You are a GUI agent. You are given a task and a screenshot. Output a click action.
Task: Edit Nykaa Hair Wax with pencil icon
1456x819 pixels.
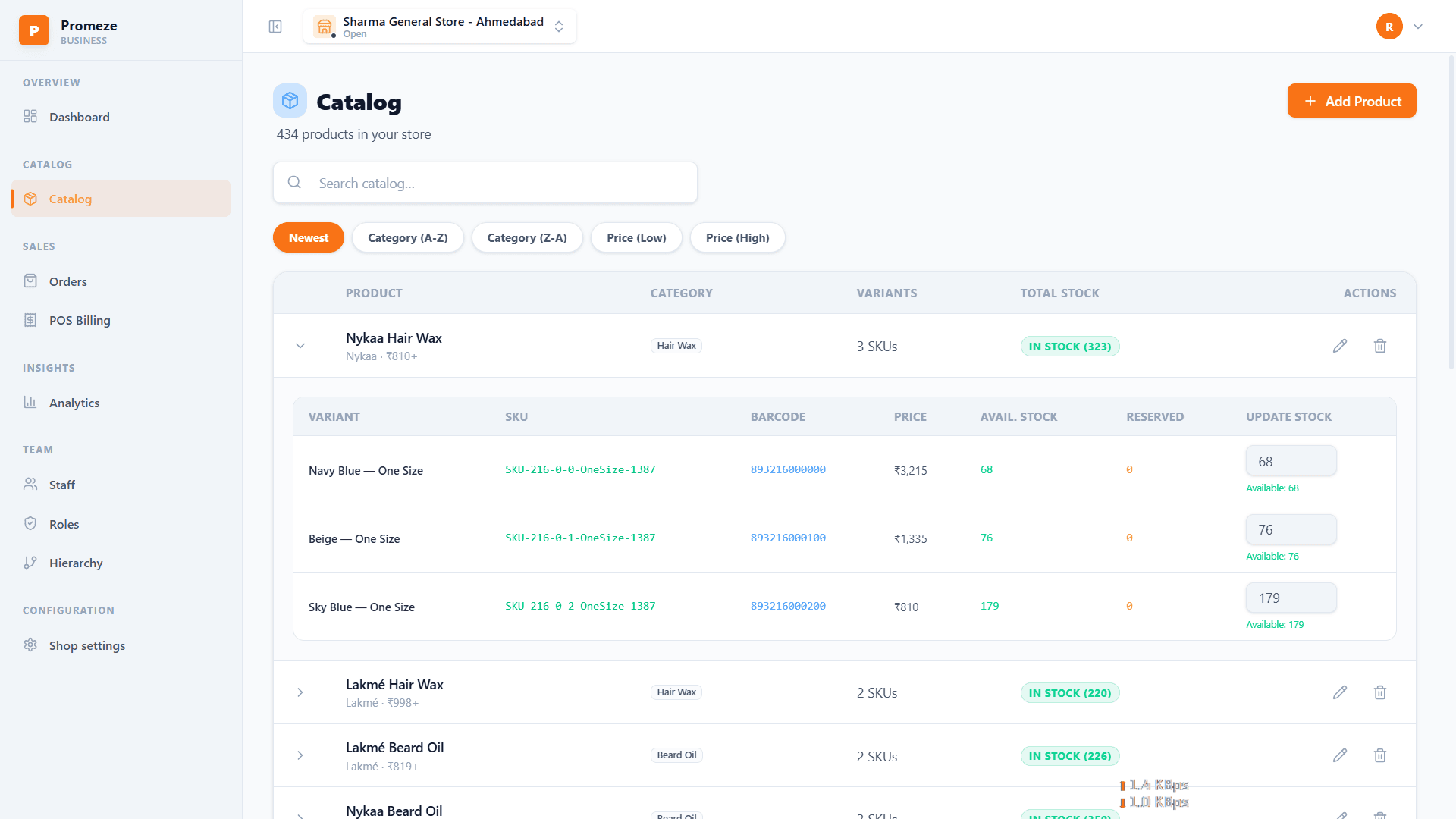click(x=1340, y=346)
